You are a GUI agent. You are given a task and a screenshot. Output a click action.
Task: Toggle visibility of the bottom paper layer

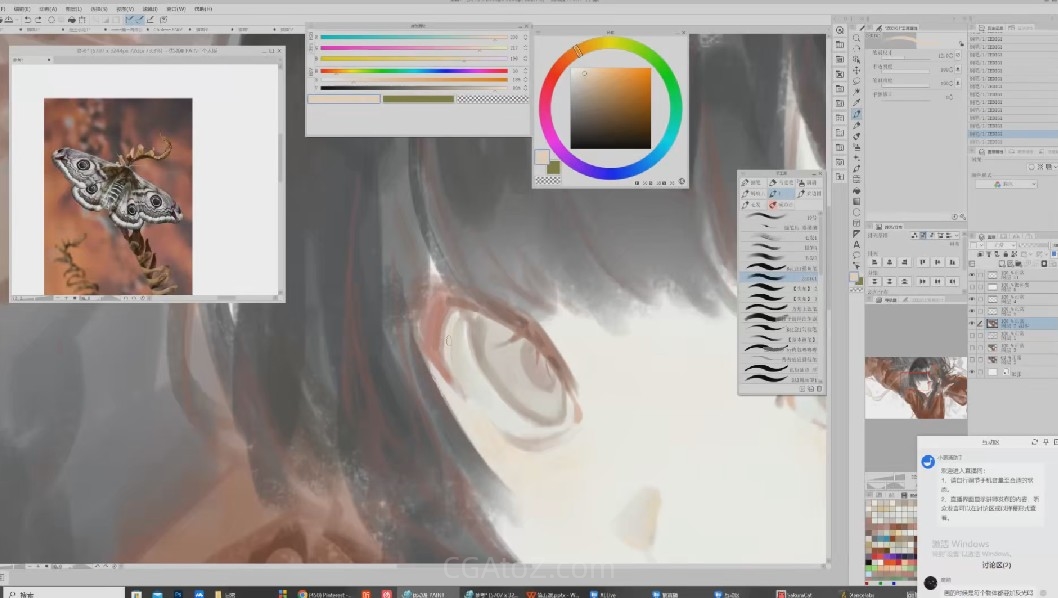point(972,373)
